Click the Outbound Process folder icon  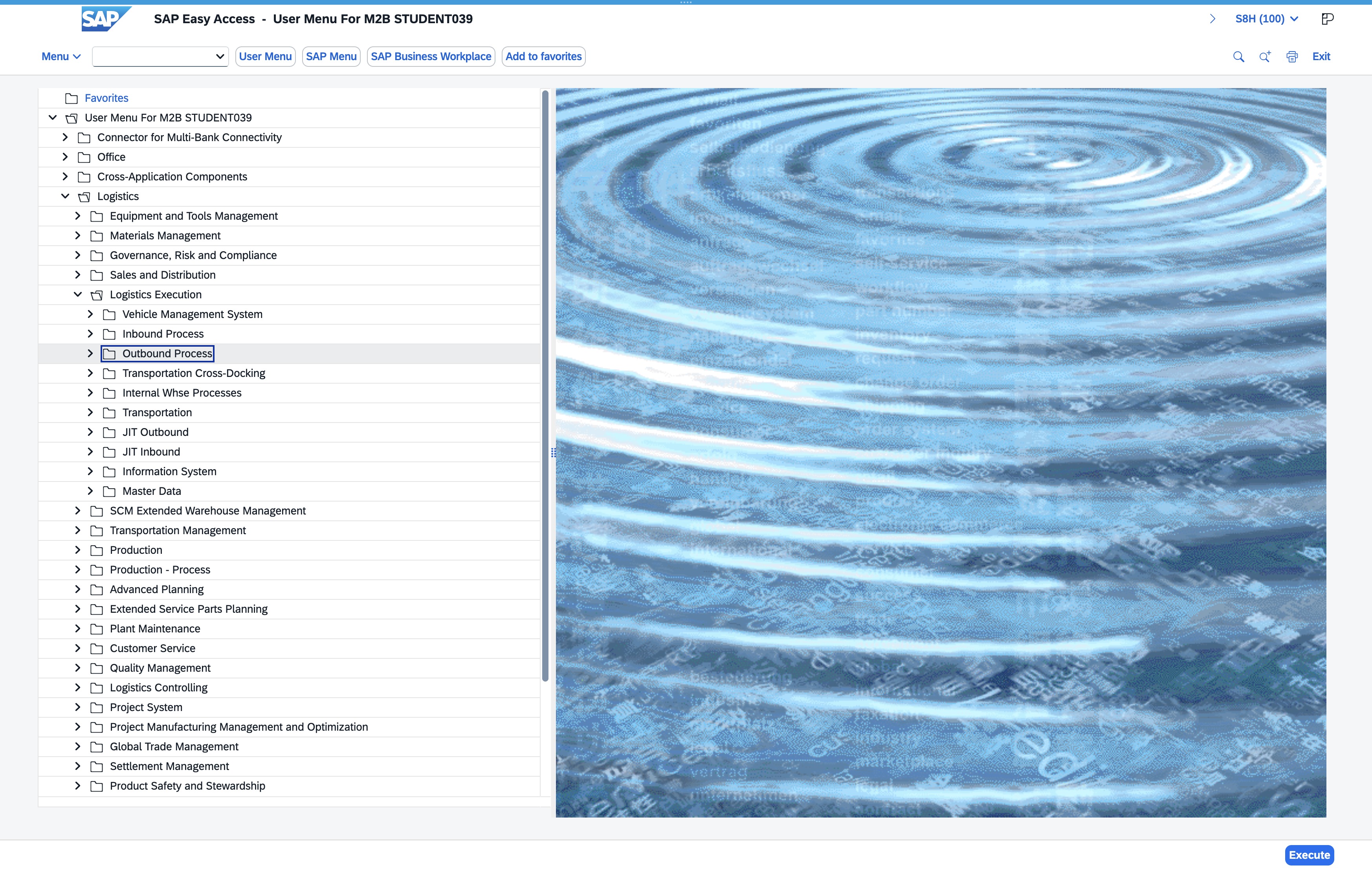click(x=109, y=354)
